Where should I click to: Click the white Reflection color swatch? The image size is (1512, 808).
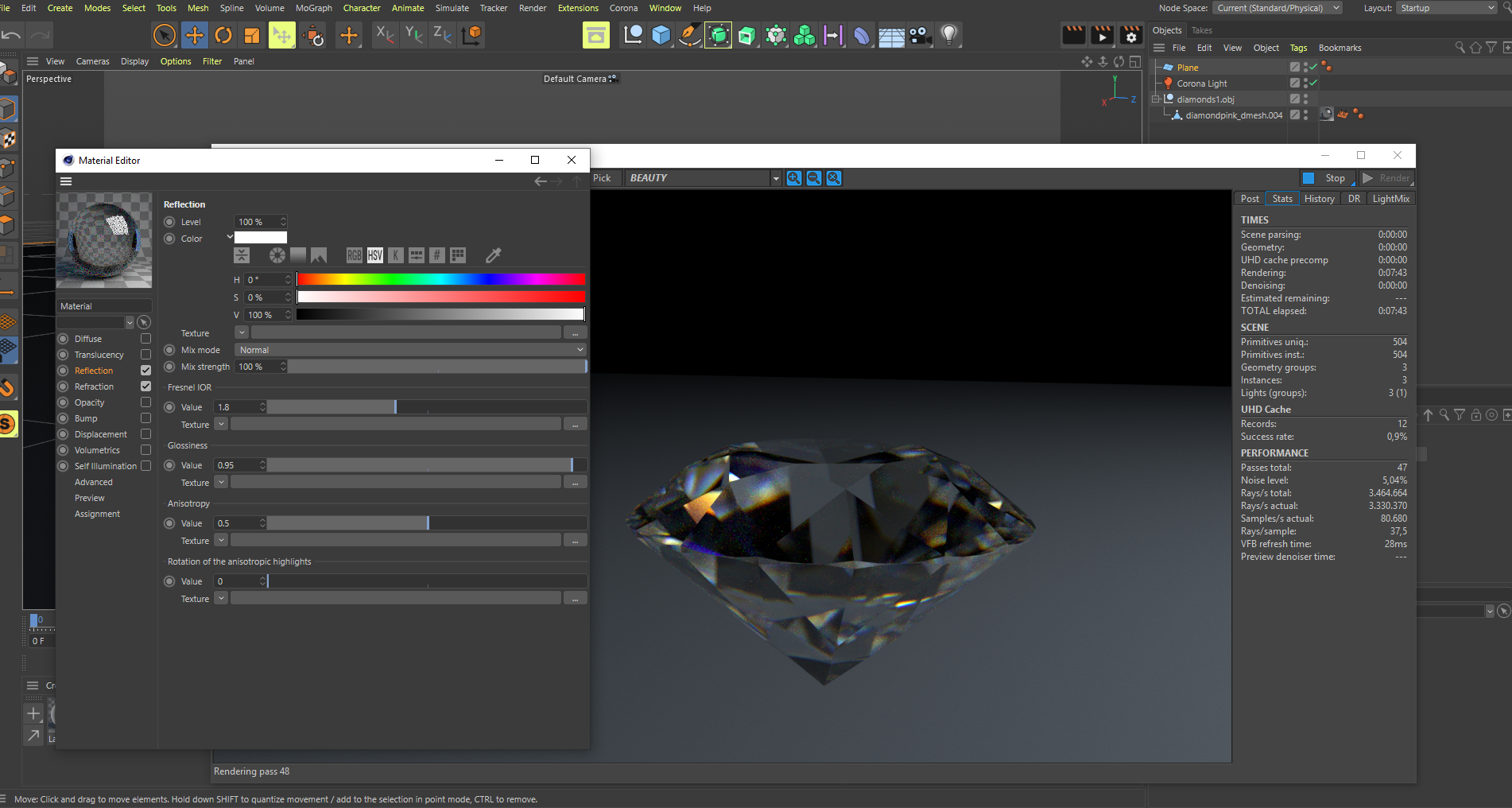tap(261, 237)
